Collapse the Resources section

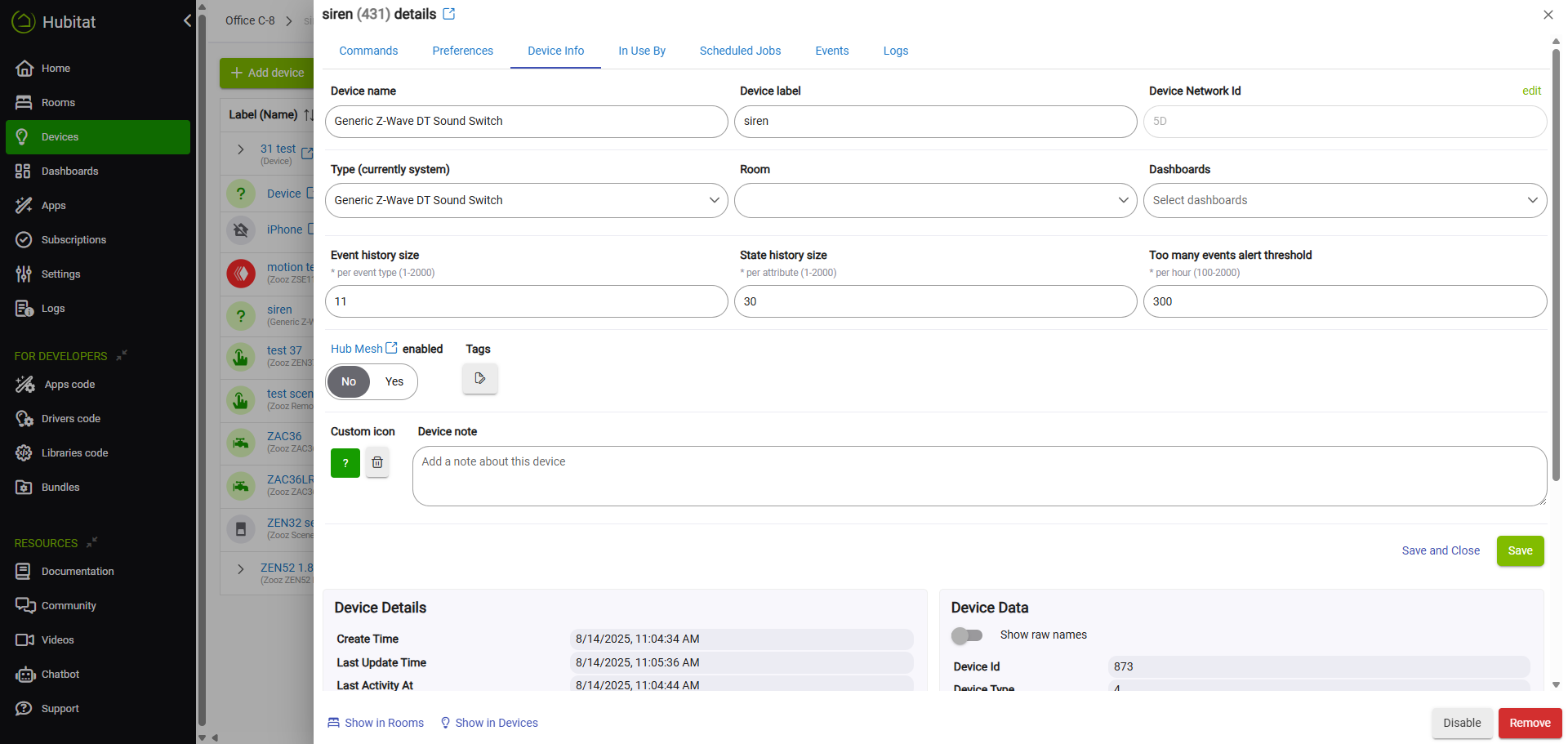[91, 542]
